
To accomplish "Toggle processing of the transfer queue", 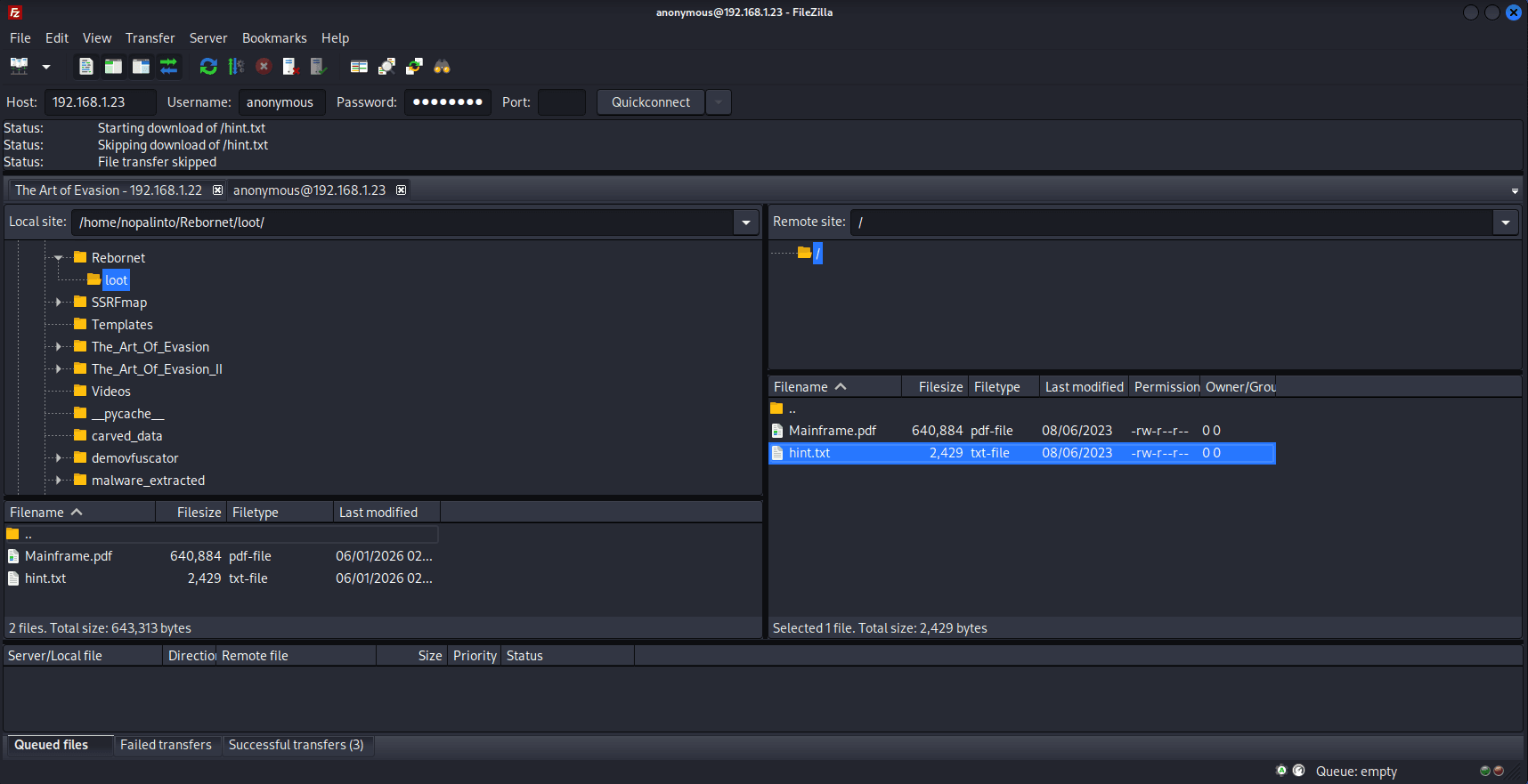I will (236, 66).
